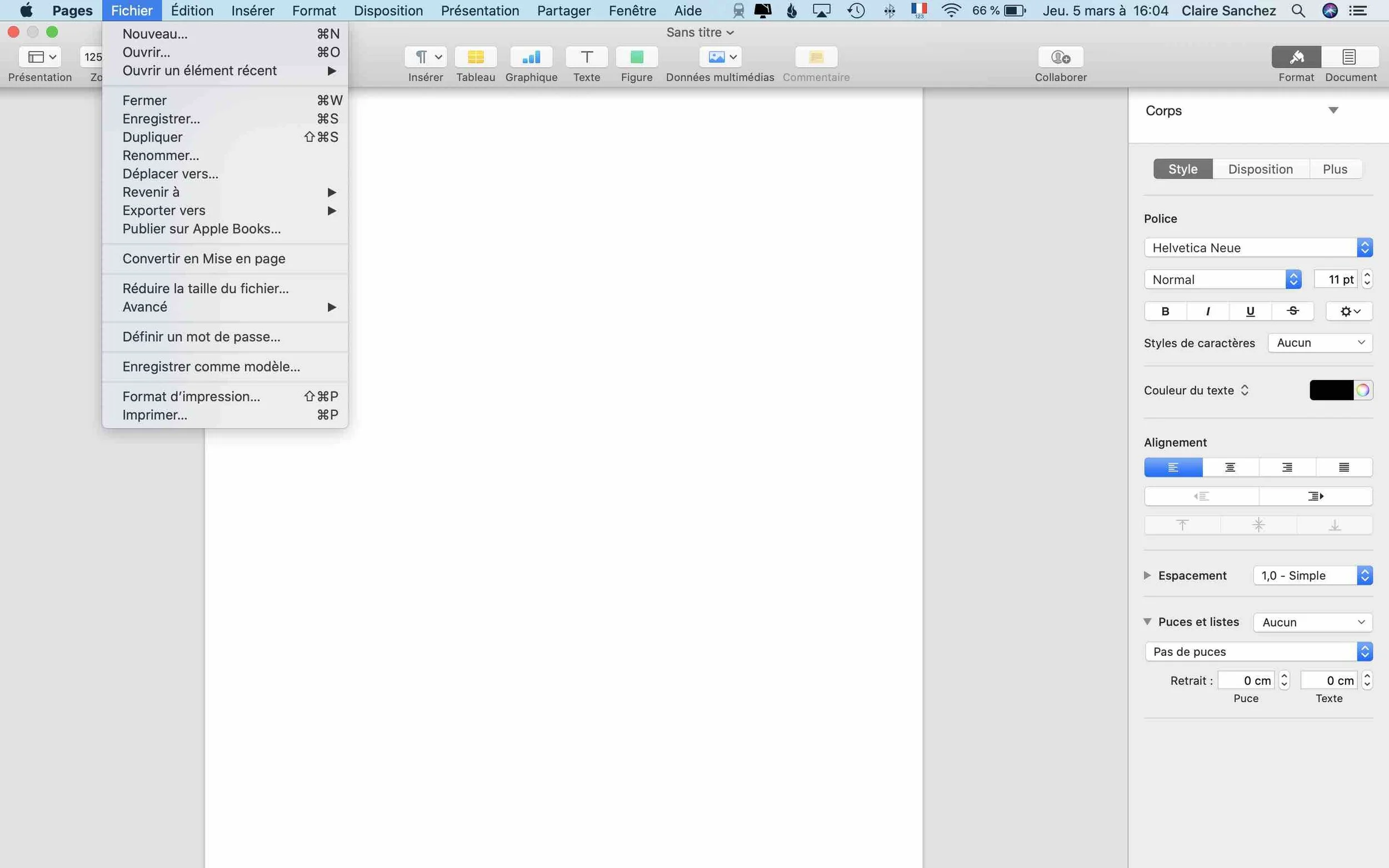
Task: Open the Édition menu
Action: point(192,11)
